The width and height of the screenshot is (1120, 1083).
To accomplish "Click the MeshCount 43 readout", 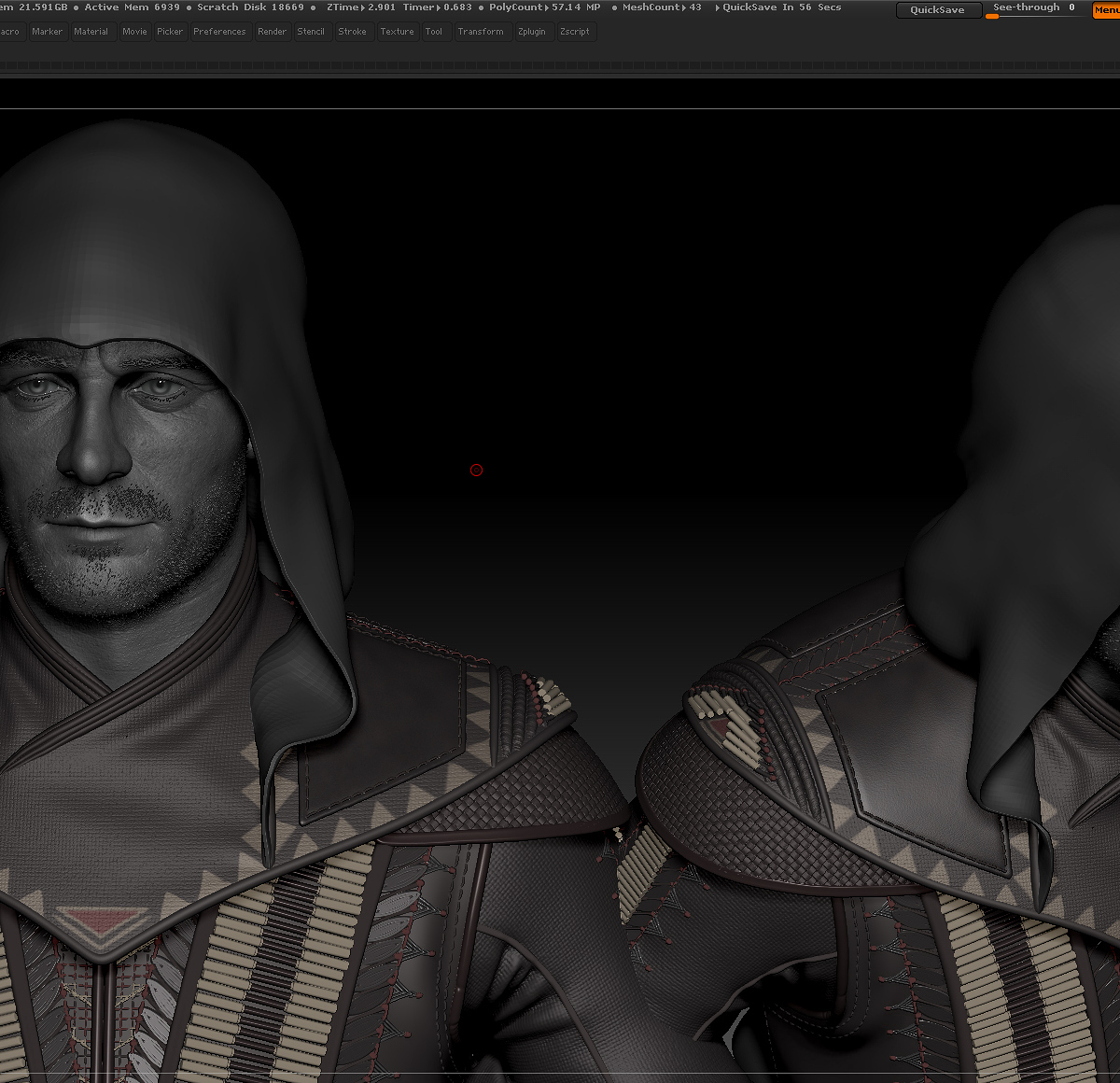I will coord(662,7).
